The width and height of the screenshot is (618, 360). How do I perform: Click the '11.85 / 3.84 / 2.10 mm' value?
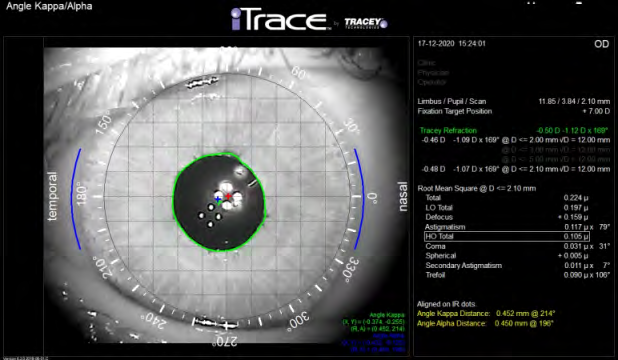coord(574,101)
